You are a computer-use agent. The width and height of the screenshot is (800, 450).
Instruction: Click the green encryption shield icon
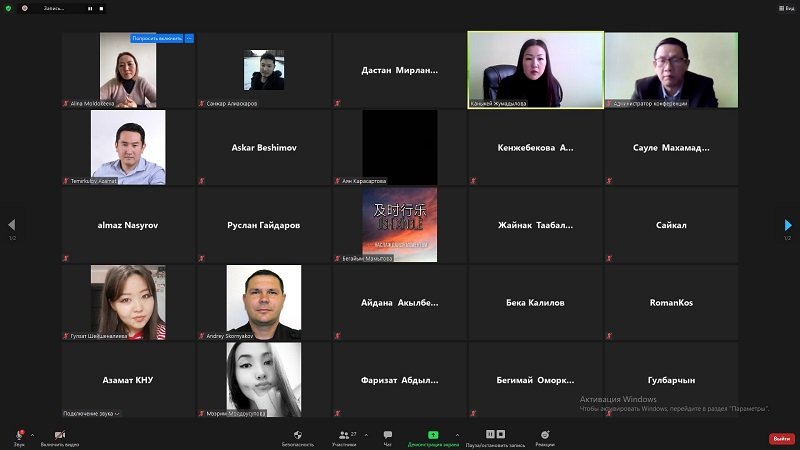8,8
